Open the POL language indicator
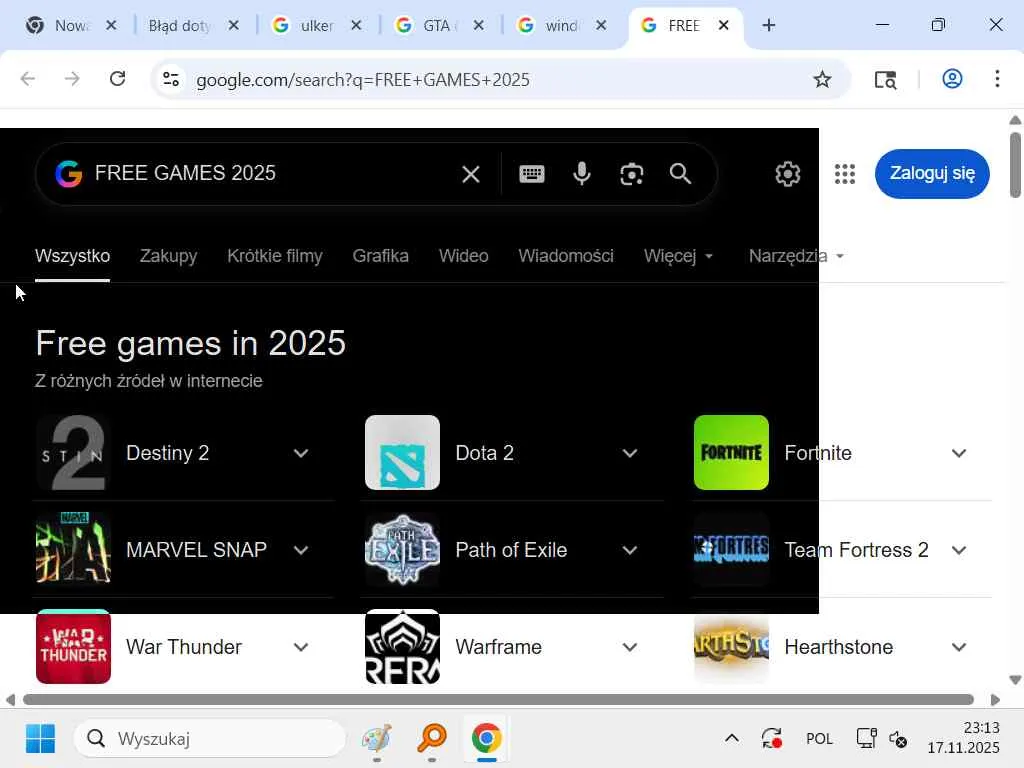The width and height of the screenshot is (1024, 768). [x=819, y=739]
